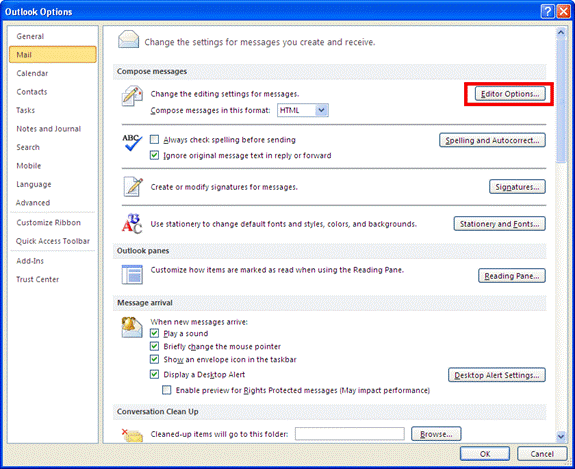Toggle Briefly change the mouse pointer
The image size is (575, 469).
pyautogui.click(x=154, y=346)
